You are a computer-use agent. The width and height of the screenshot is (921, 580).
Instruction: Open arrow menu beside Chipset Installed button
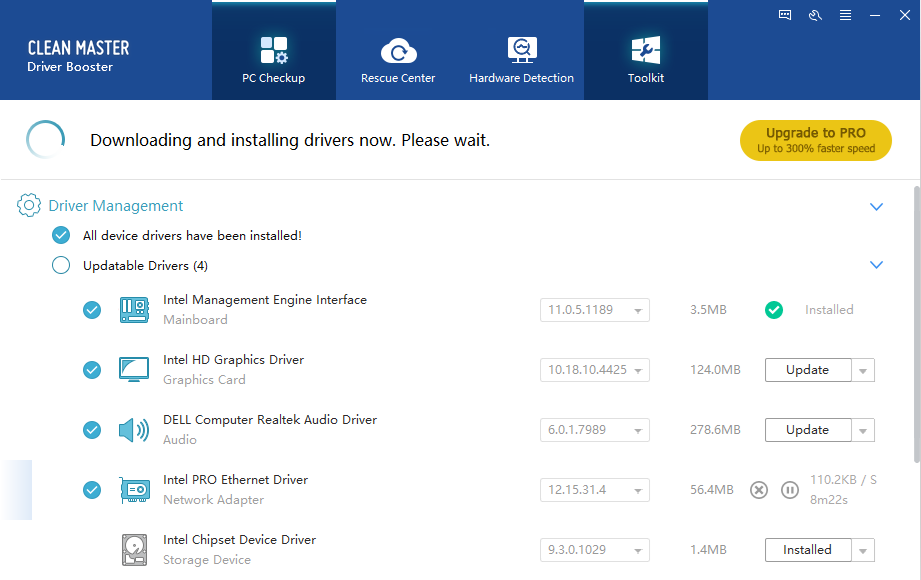click(x=863, y=550)
